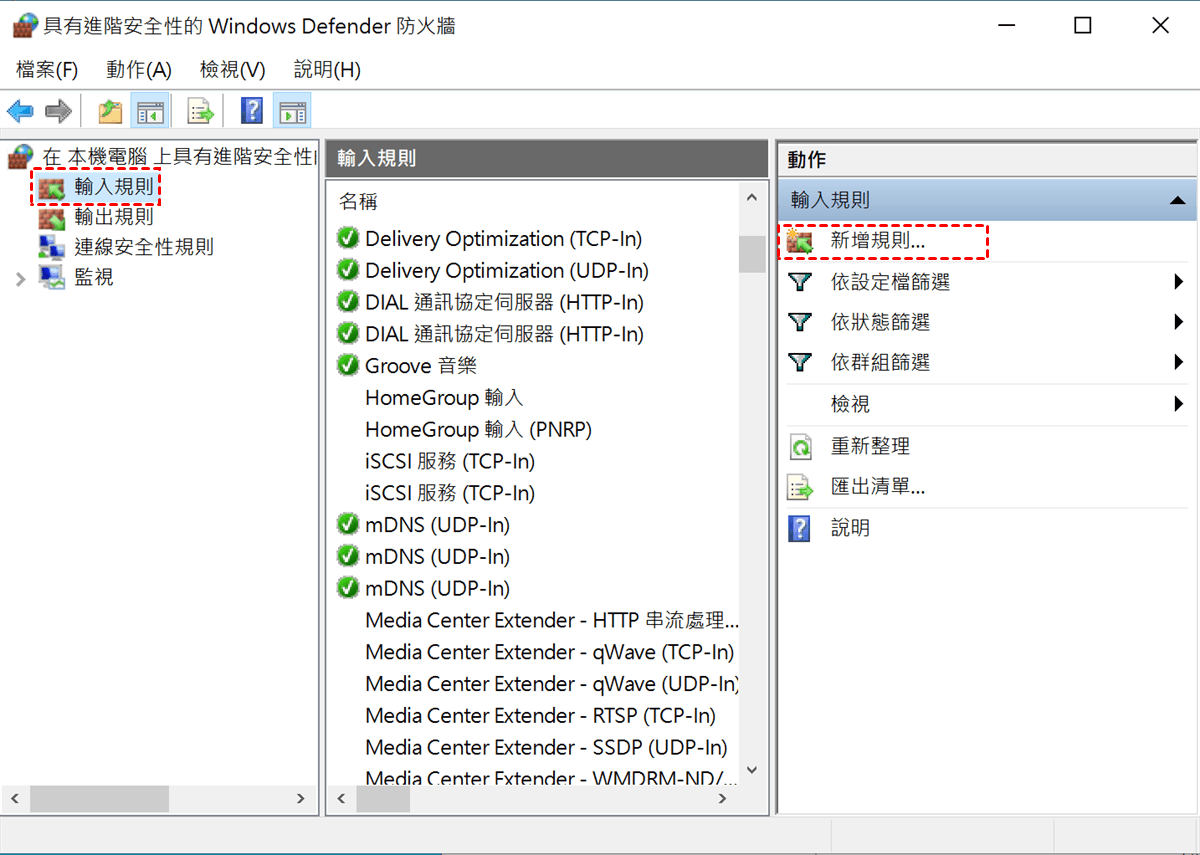1200x855 pixels.
Task: Click the 重新整理 refresh icon
Action: (800, 447)
